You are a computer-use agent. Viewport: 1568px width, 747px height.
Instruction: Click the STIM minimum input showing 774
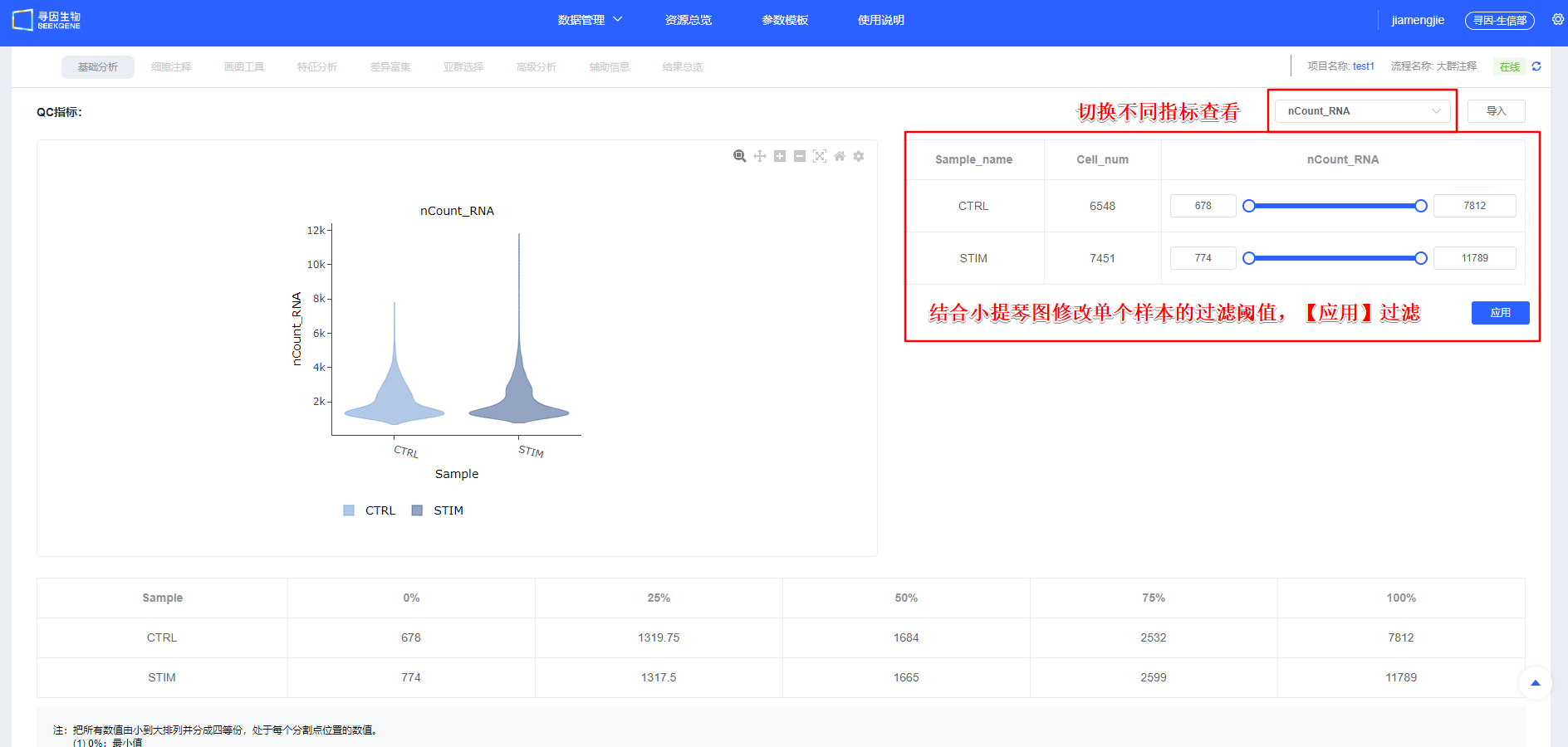[1203, 258]
